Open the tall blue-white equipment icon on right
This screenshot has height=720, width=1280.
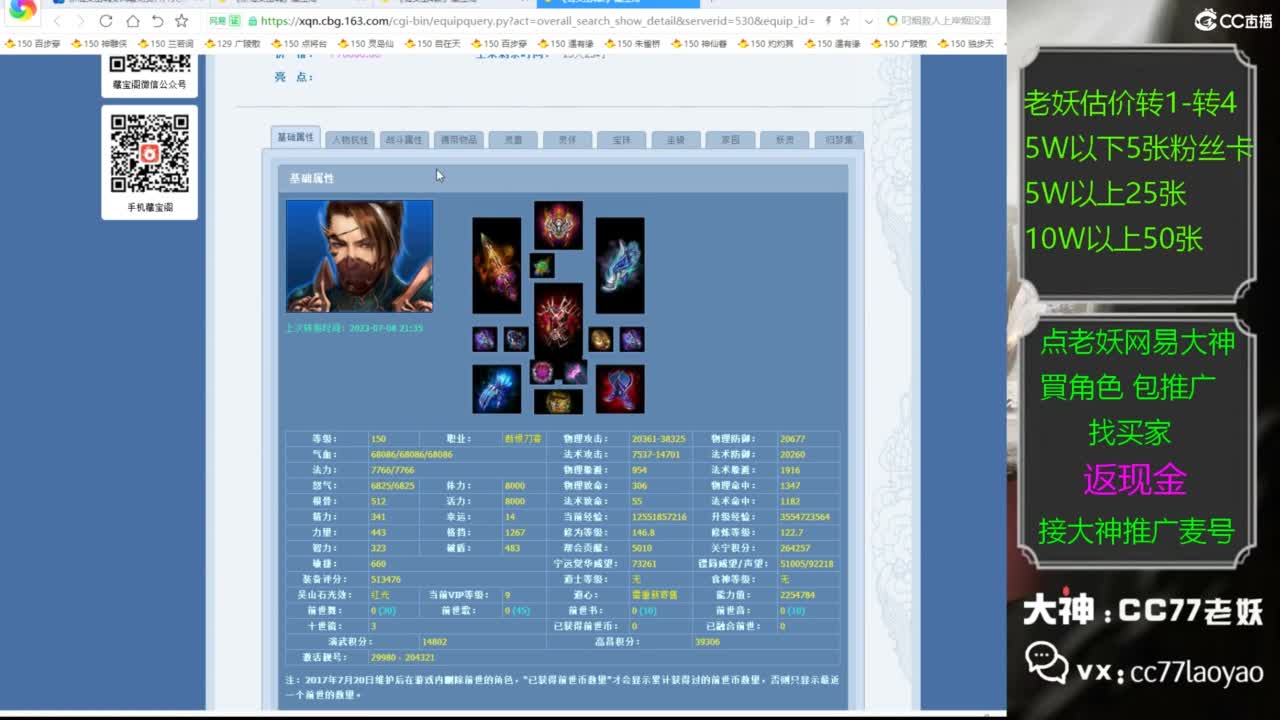pyautogui.click(x=620, y=266)
